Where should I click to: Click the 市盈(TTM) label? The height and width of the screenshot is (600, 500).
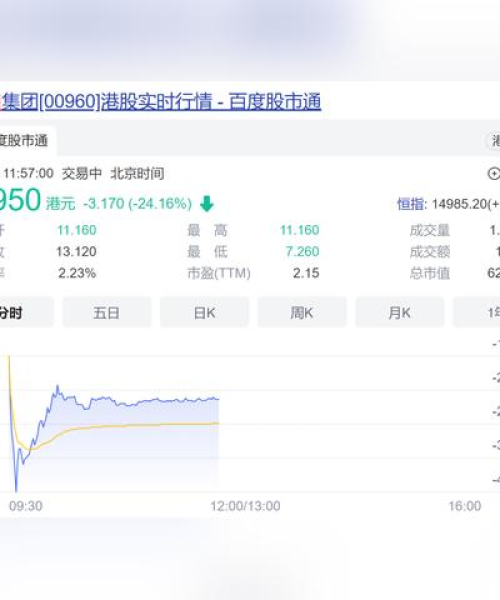(219, 273)
